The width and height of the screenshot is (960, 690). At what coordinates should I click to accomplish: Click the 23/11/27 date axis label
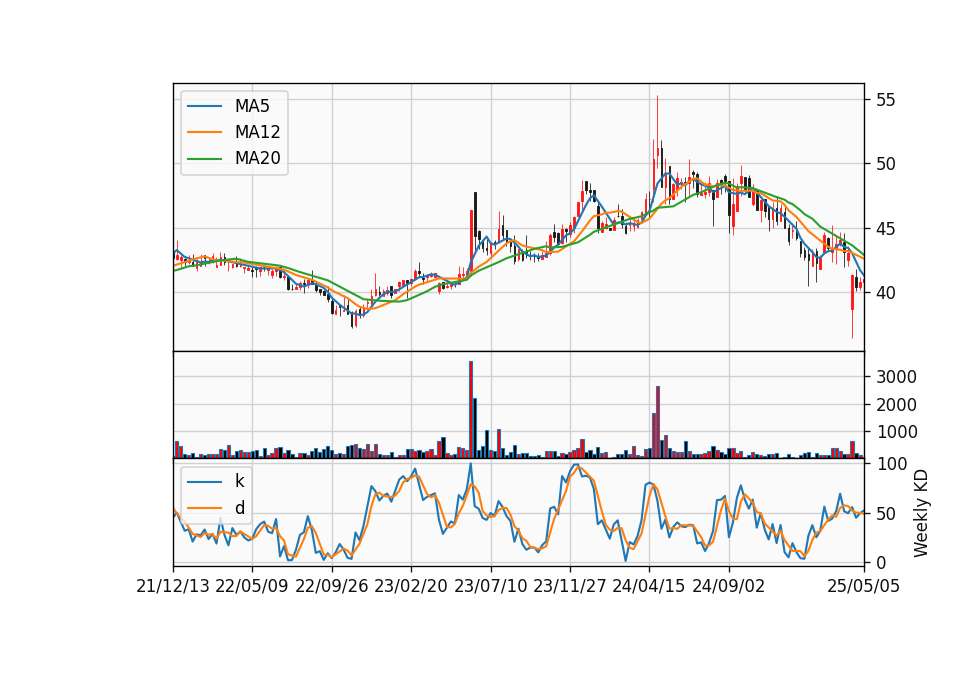(x=570, y=586)
